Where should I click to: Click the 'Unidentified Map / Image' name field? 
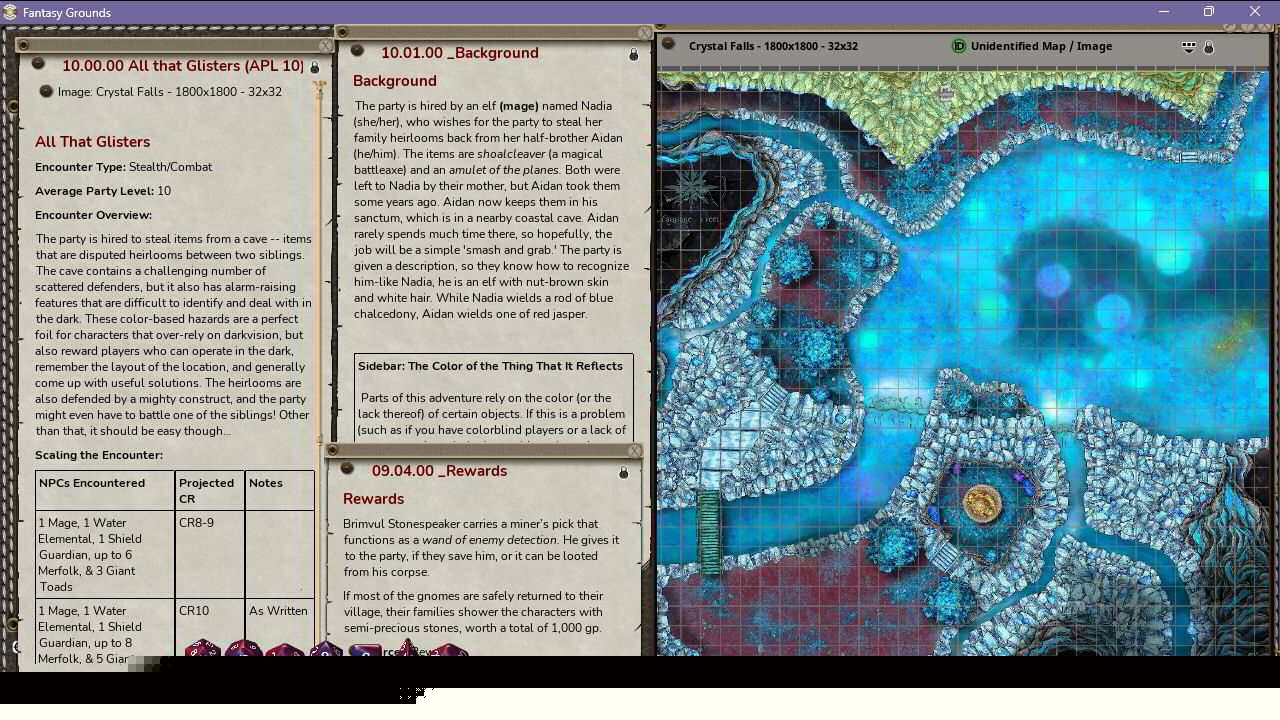click(1041, 46)
